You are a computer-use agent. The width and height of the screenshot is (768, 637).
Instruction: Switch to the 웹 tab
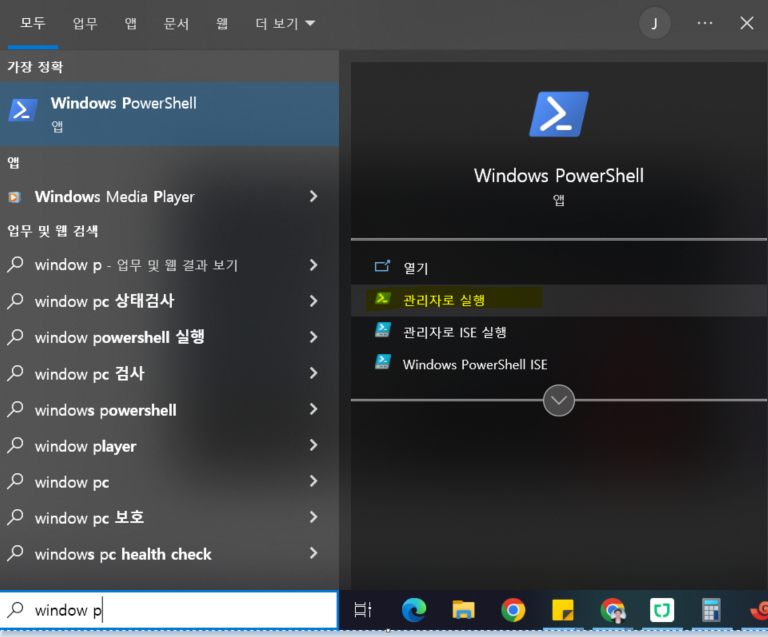tap(222, 23)
